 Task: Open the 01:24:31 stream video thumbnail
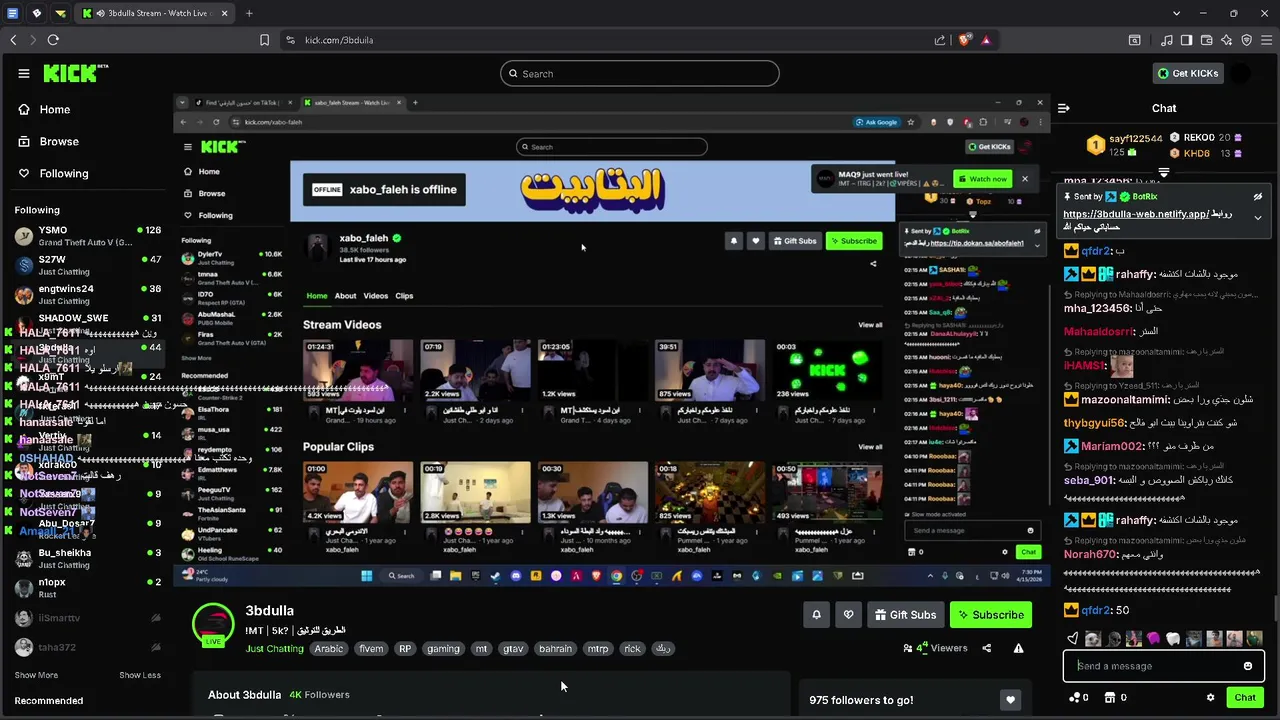tap(358, 371)
